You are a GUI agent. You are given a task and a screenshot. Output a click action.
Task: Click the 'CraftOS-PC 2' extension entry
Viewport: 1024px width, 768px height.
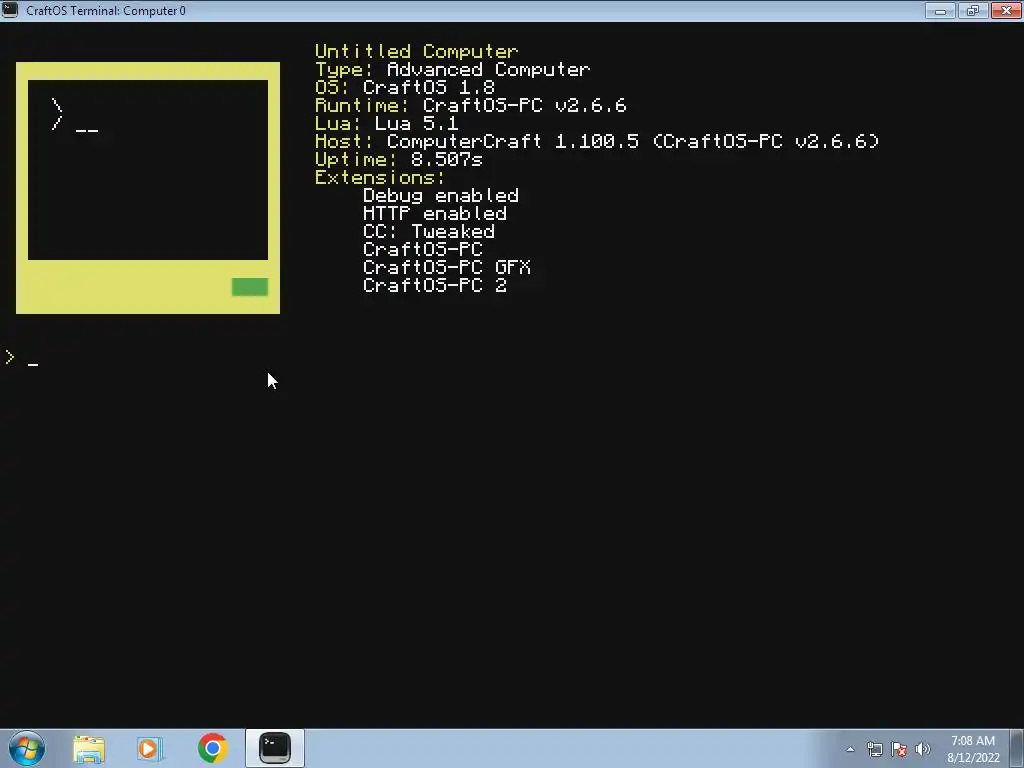(x=435, y=285)
